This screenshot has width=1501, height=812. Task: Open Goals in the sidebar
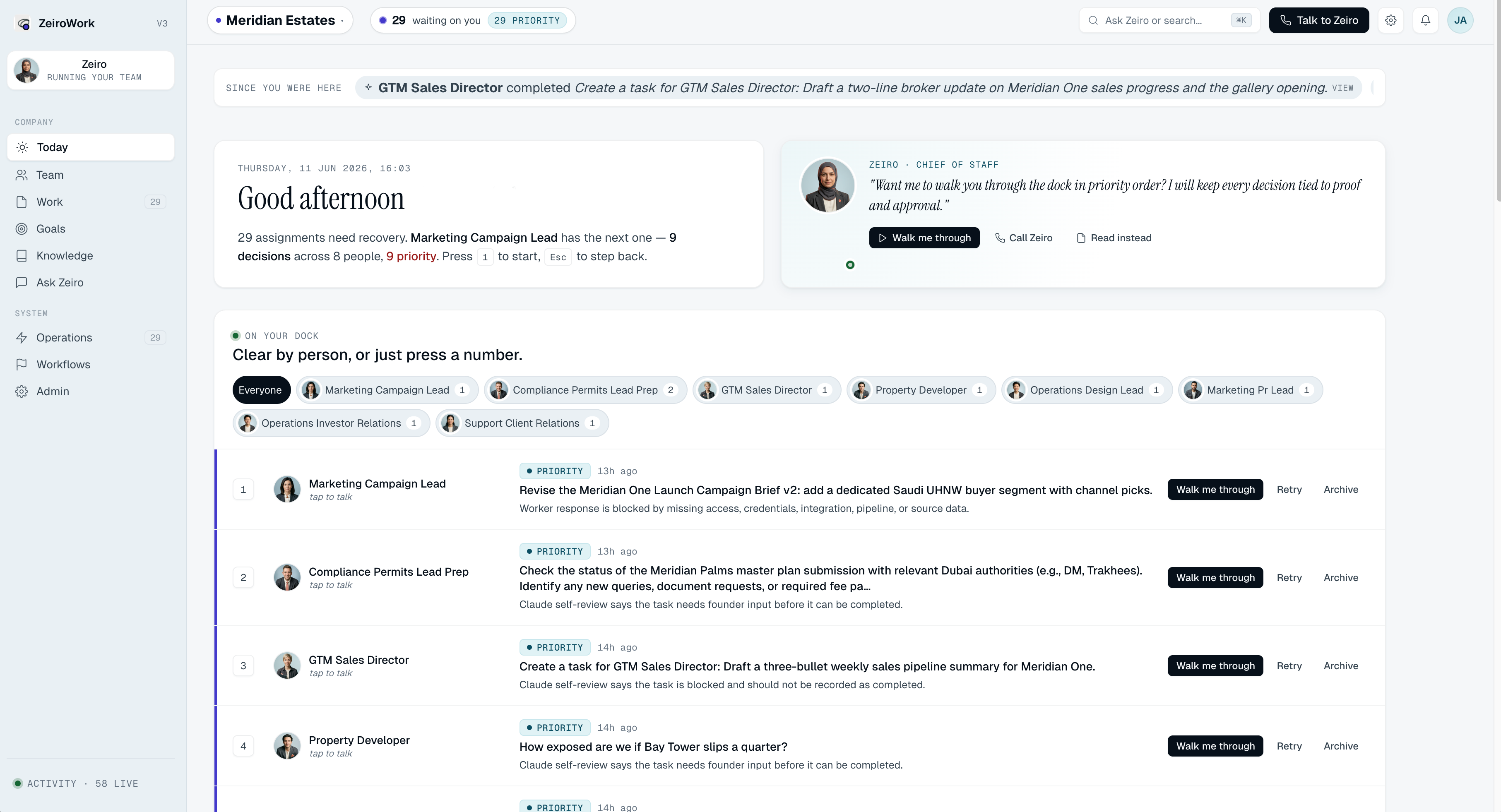point(90,229)
